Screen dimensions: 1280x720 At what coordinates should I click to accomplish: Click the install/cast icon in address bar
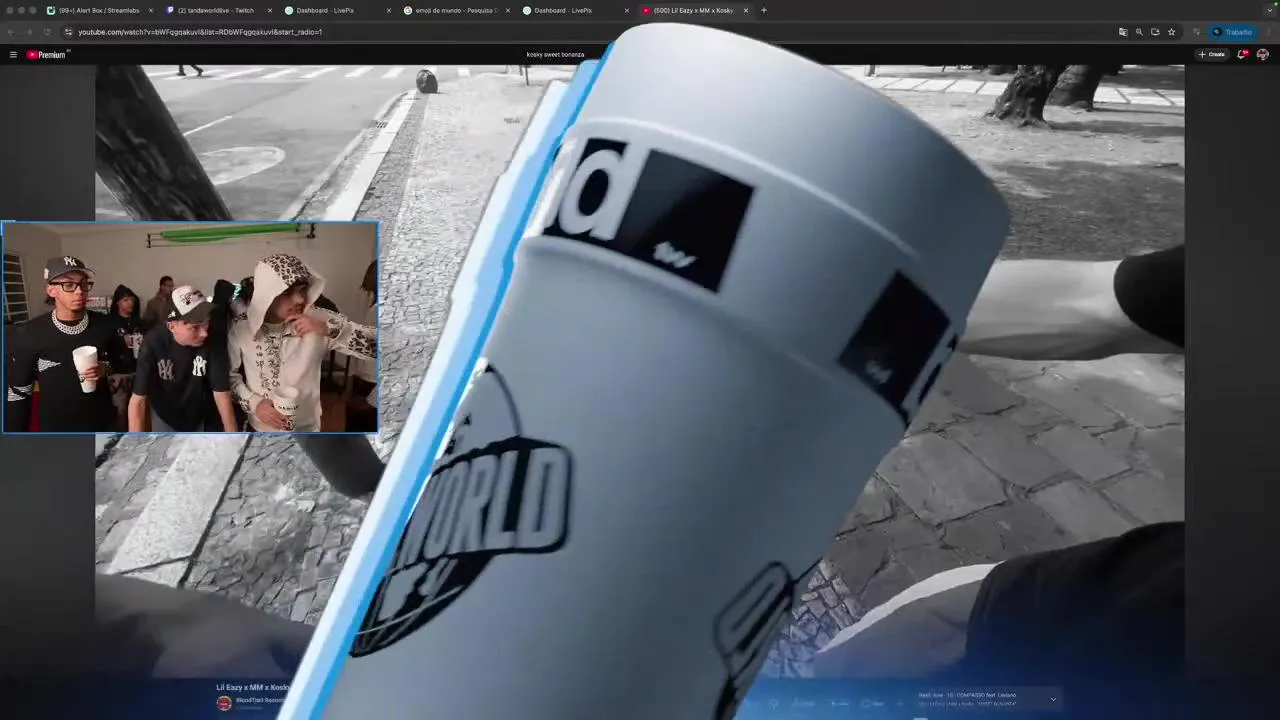(1155, 32)
